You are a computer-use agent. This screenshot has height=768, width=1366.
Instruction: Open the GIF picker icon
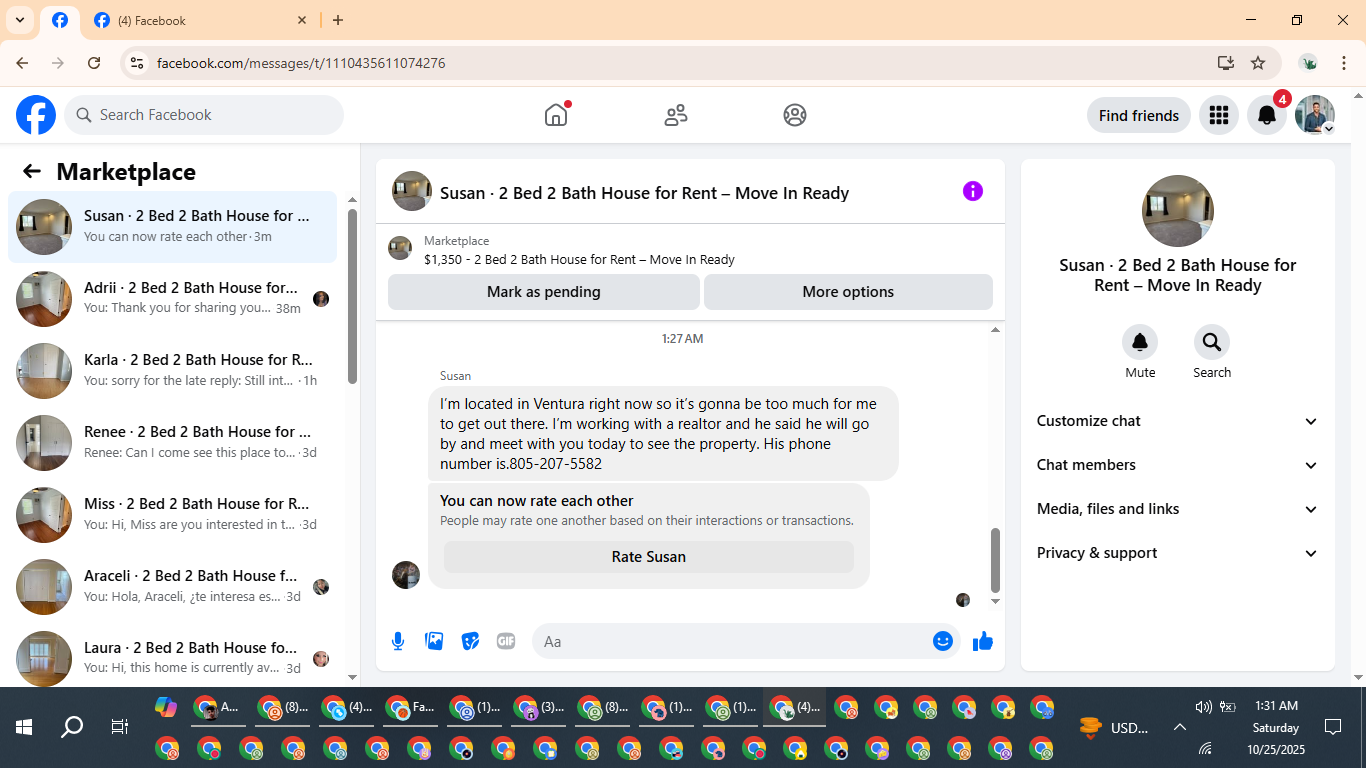(x=506, y=641)
